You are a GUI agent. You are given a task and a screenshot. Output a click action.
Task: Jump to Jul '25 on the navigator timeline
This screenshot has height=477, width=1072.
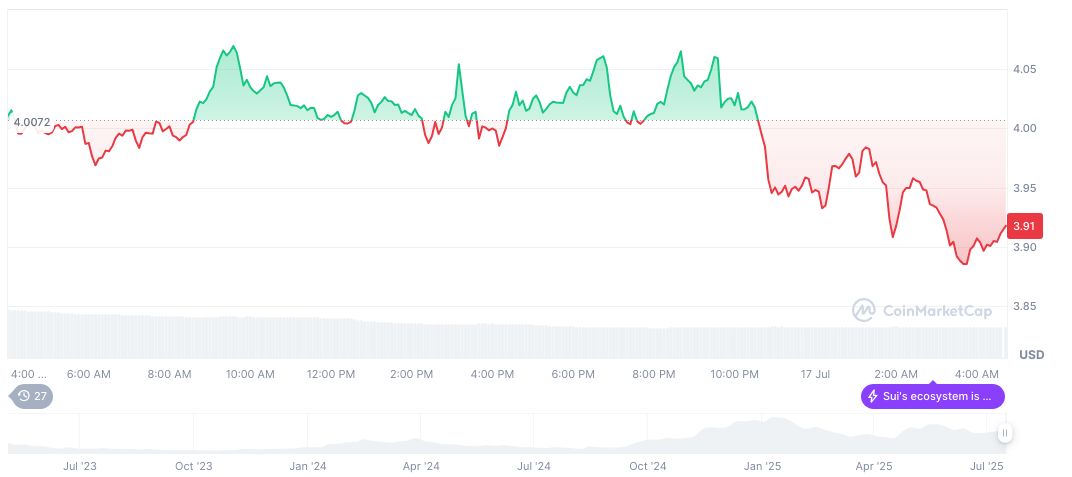[988, 466]
